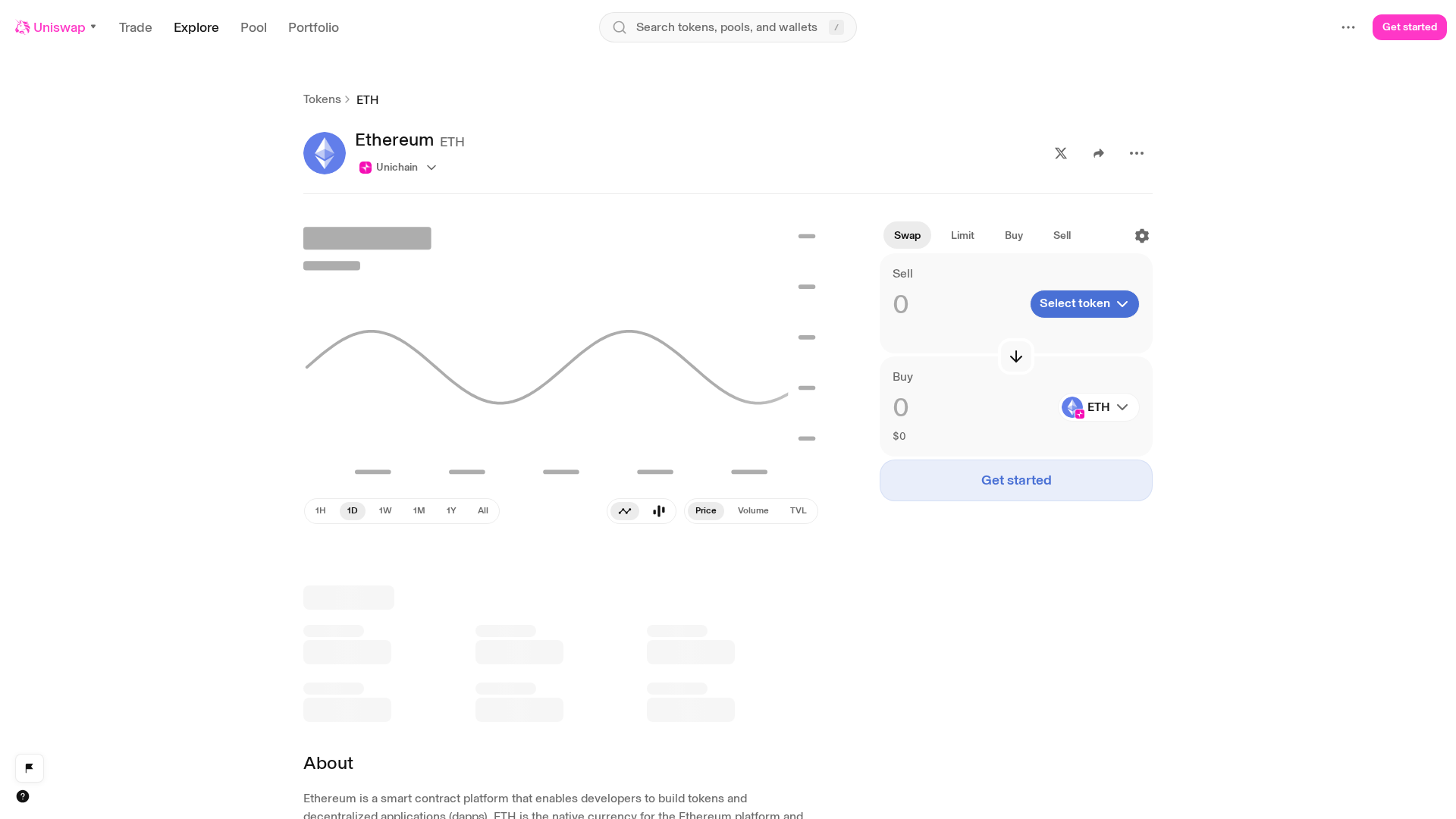Image resolution: width=1456 pixels, height=819 pixels.
Task: Click the flag icon at bottom left
Action: click(30, 768)
